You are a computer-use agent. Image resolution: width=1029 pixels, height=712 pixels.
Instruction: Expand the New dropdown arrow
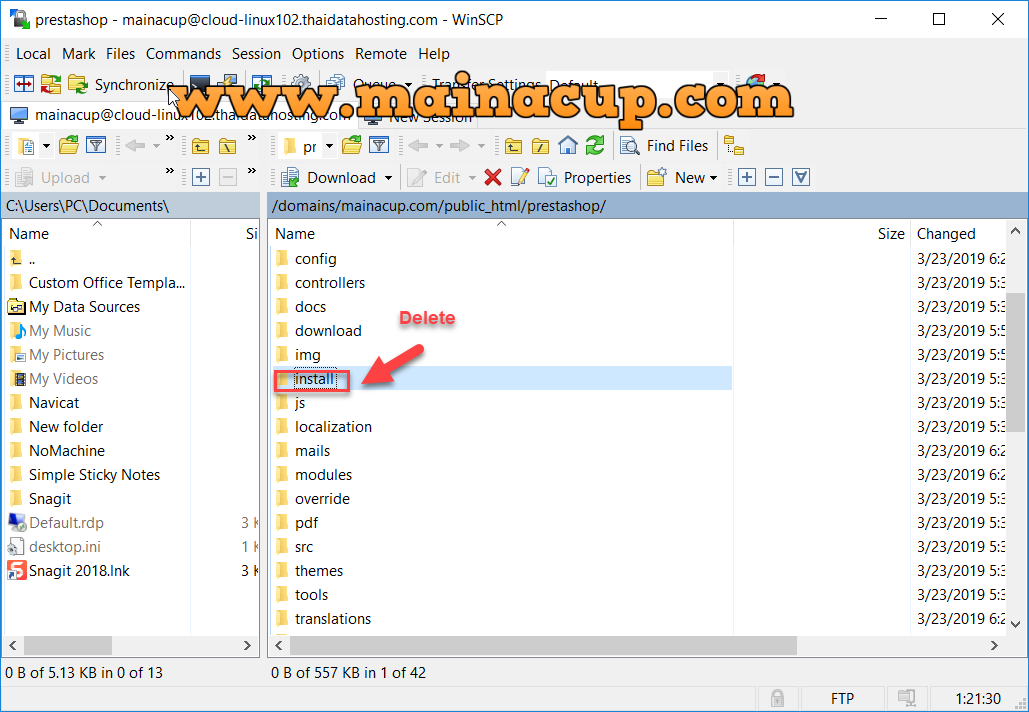pos(713,178)
